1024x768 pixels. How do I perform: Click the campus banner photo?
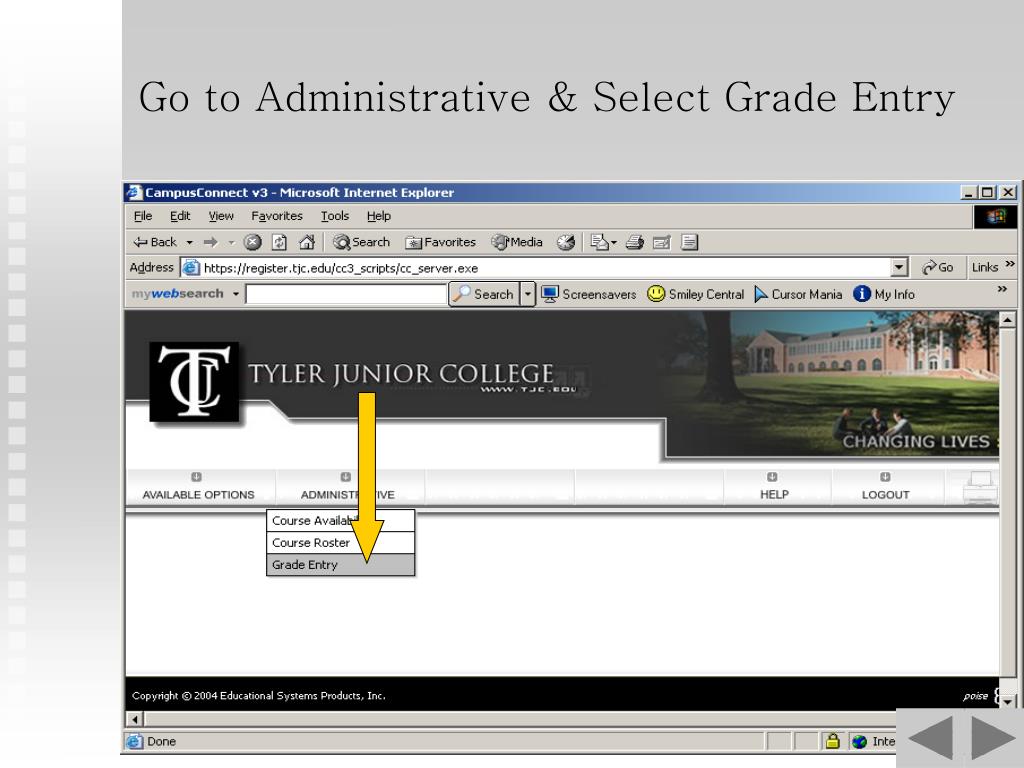click(833, 383)
